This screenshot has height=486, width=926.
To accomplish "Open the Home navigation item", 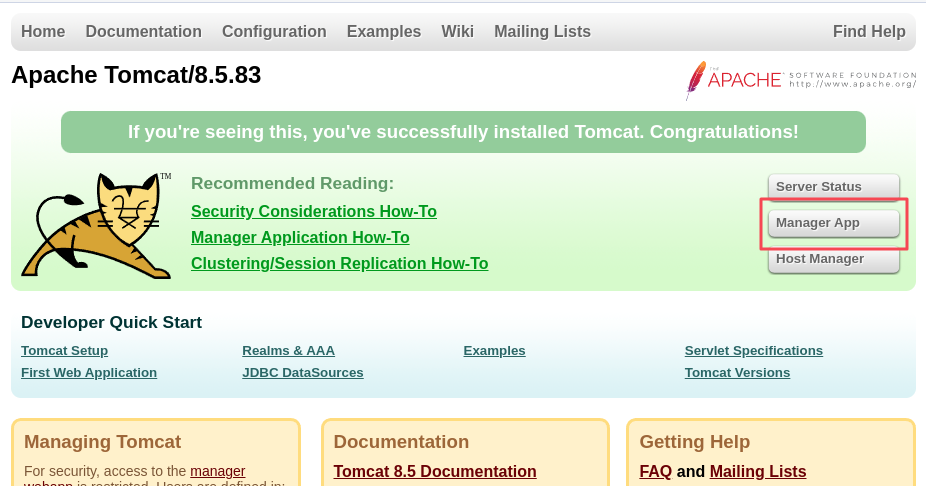I will (43, 31).
